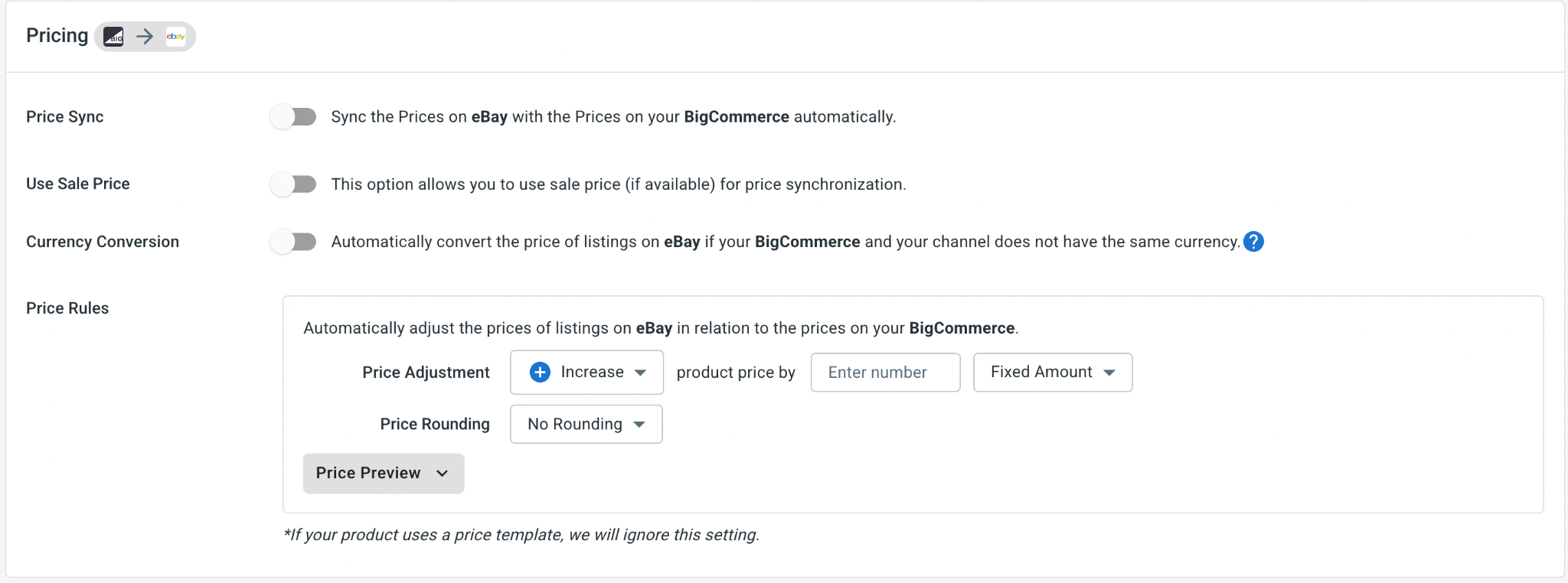This screenshot has height=583, width=1568.
Task: Click the Currency Conversion label
Action: [103, 242]
